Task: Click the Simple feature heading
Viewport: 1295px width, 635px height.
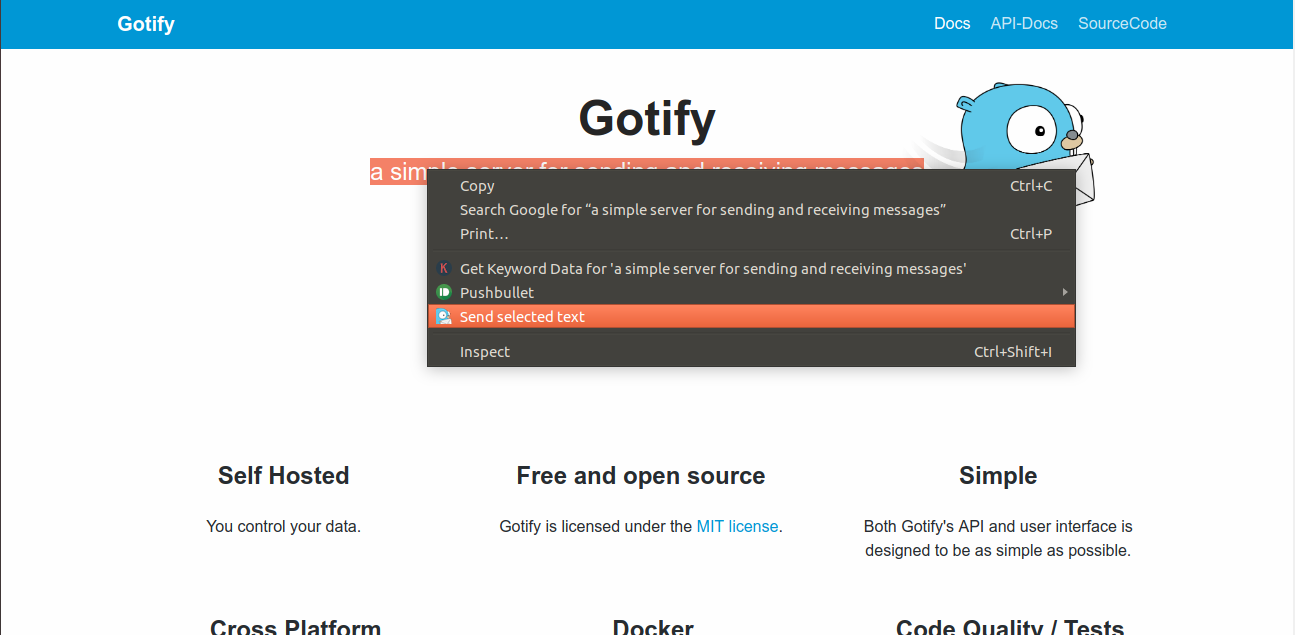Action: point(998,476)
